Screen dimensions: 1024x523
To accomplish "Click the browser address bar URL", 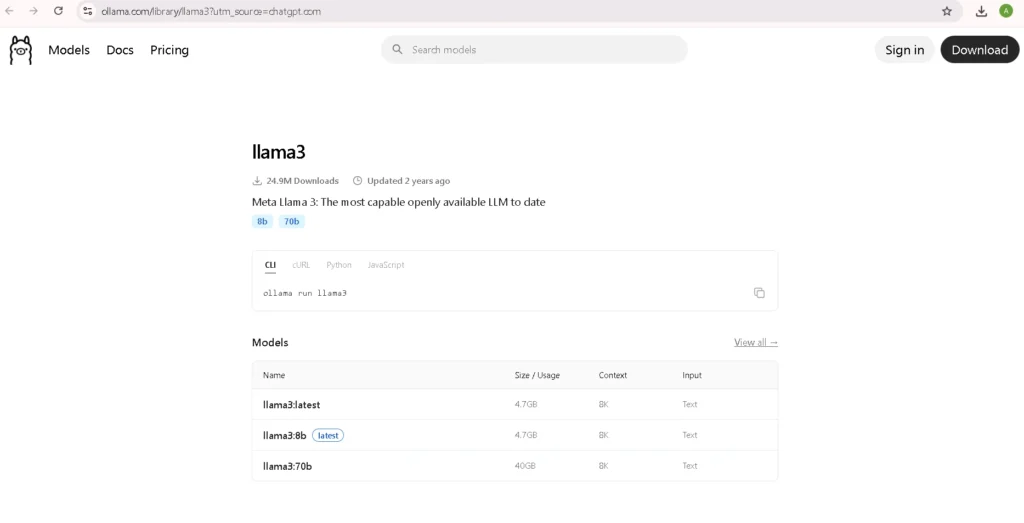I will (211, 11).
